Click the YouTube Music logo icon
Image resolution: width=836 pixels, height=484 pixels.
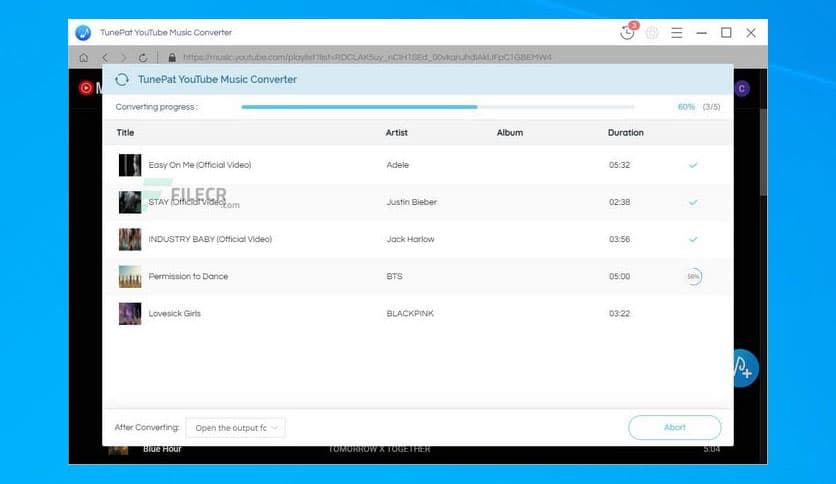click(x=85, y=88)
